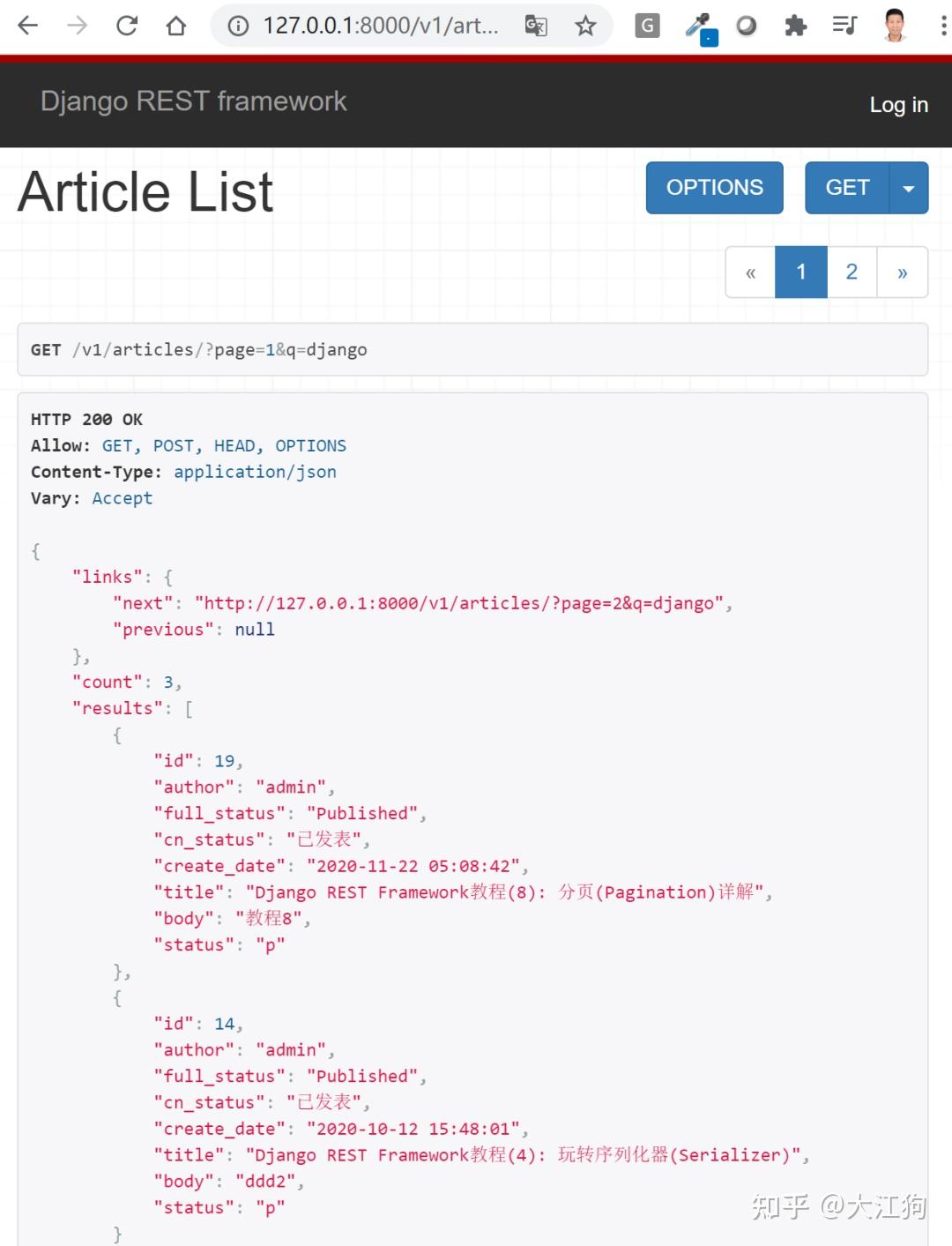Click the site info icon in address bar
This screenshot has height=1246, width=952.
236,26
